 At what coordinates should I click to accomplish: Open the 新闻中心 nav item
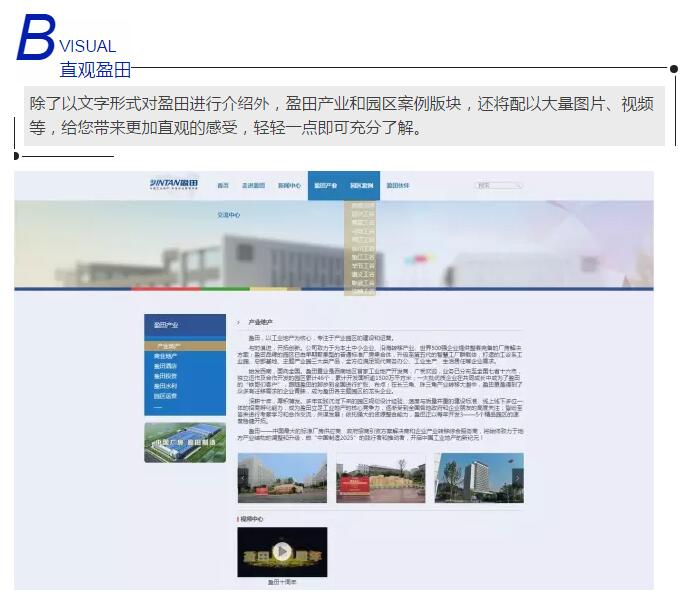[289, 185]
